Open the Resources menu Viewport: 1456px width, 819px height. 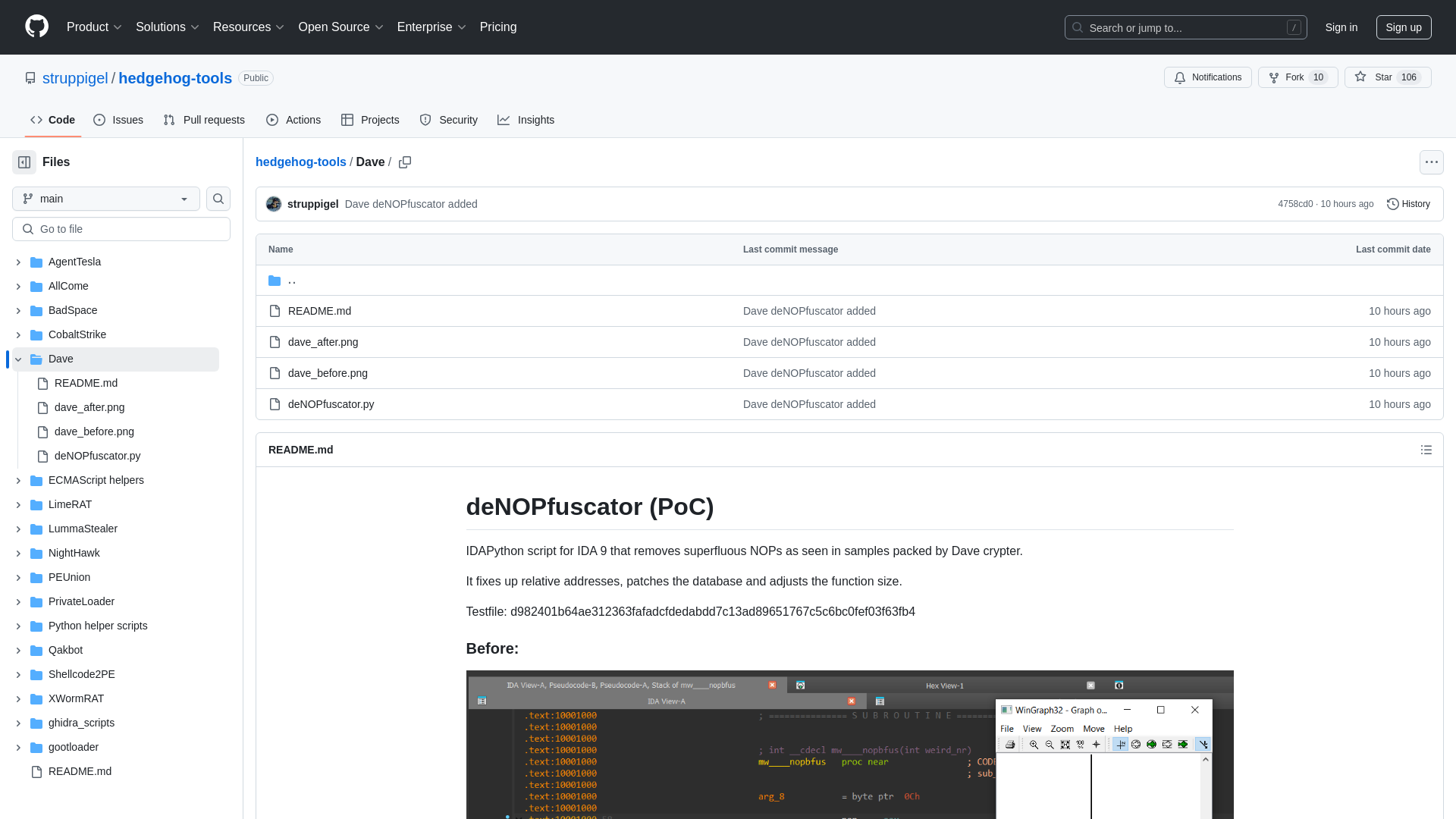pyautogui.click(x=248, y=27)
